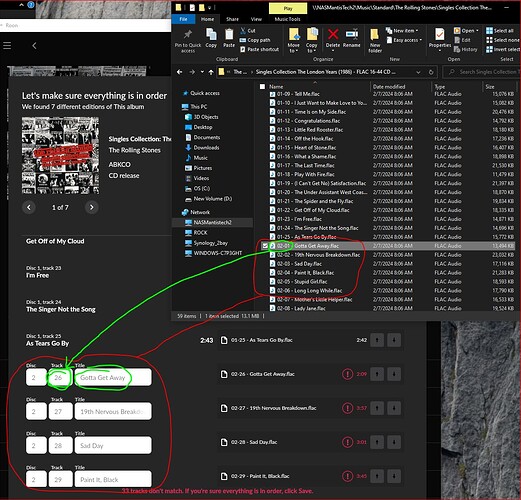
Task: Click the Gotta Get Away title field
Action: point(113,377)
